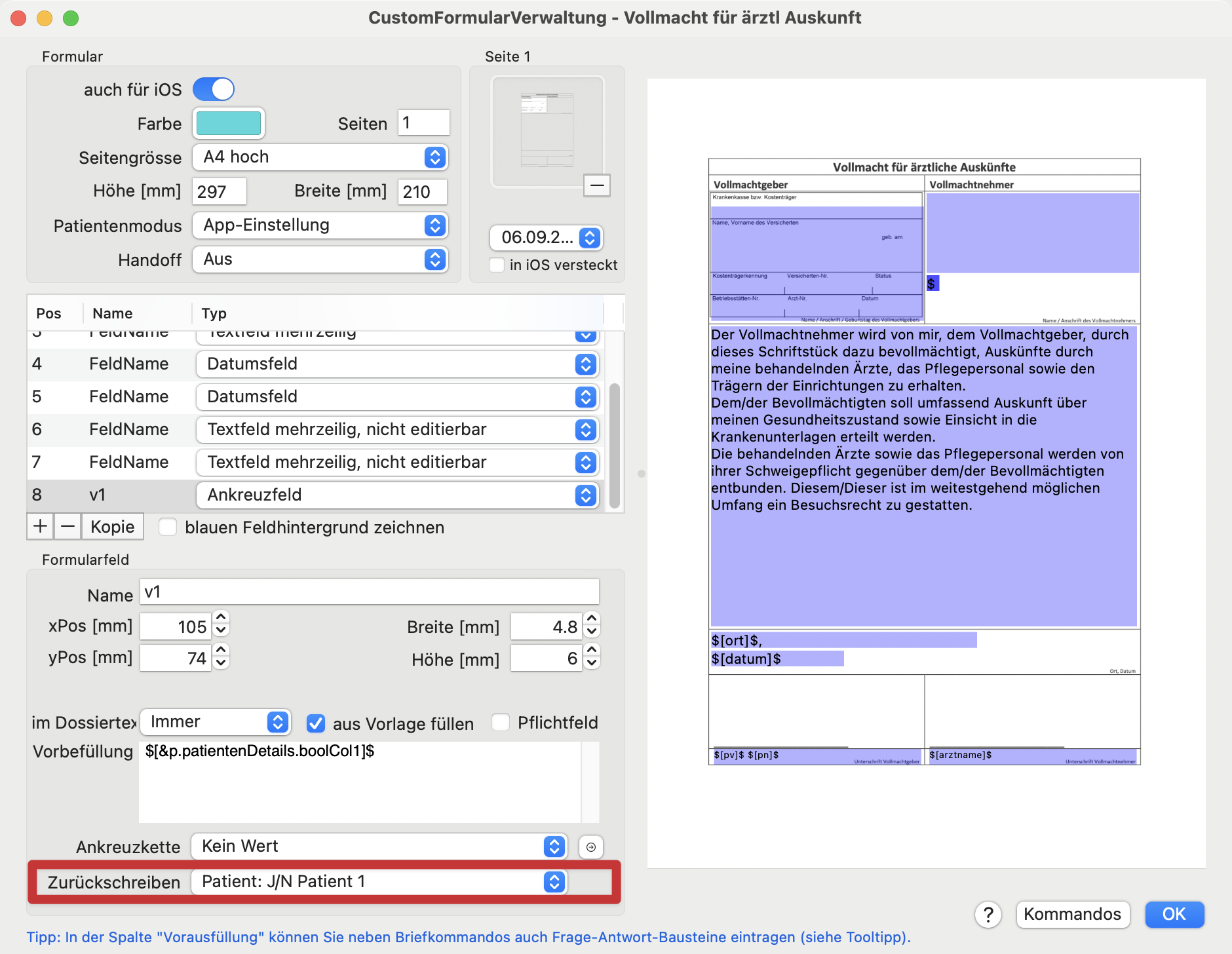Remove page with minus button under thumbnail
The image size is (1232, 954).
click(596, 185)
